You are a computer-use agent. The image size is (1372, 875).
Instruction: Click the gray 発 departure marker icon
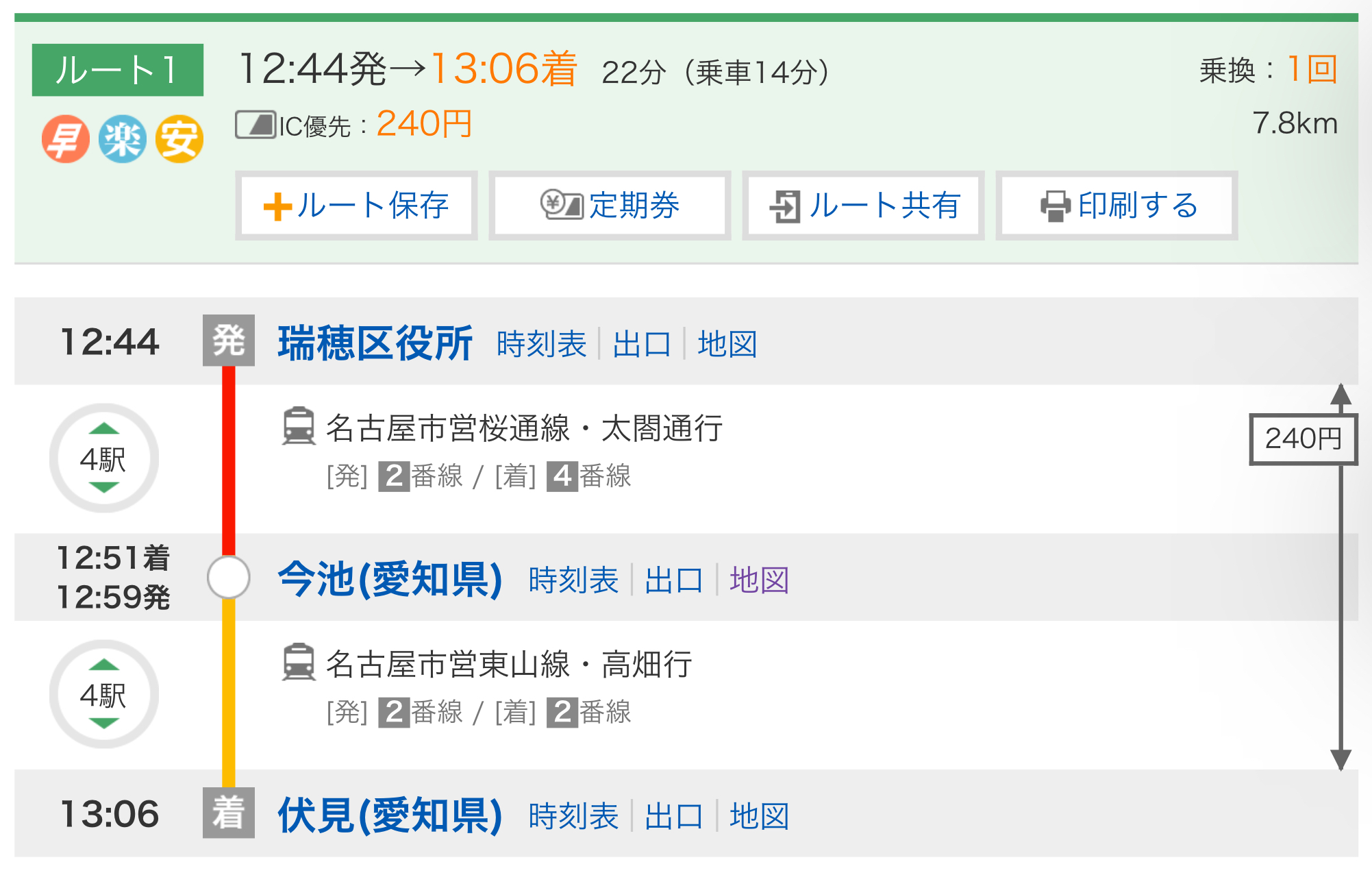[x=229, y=341]
